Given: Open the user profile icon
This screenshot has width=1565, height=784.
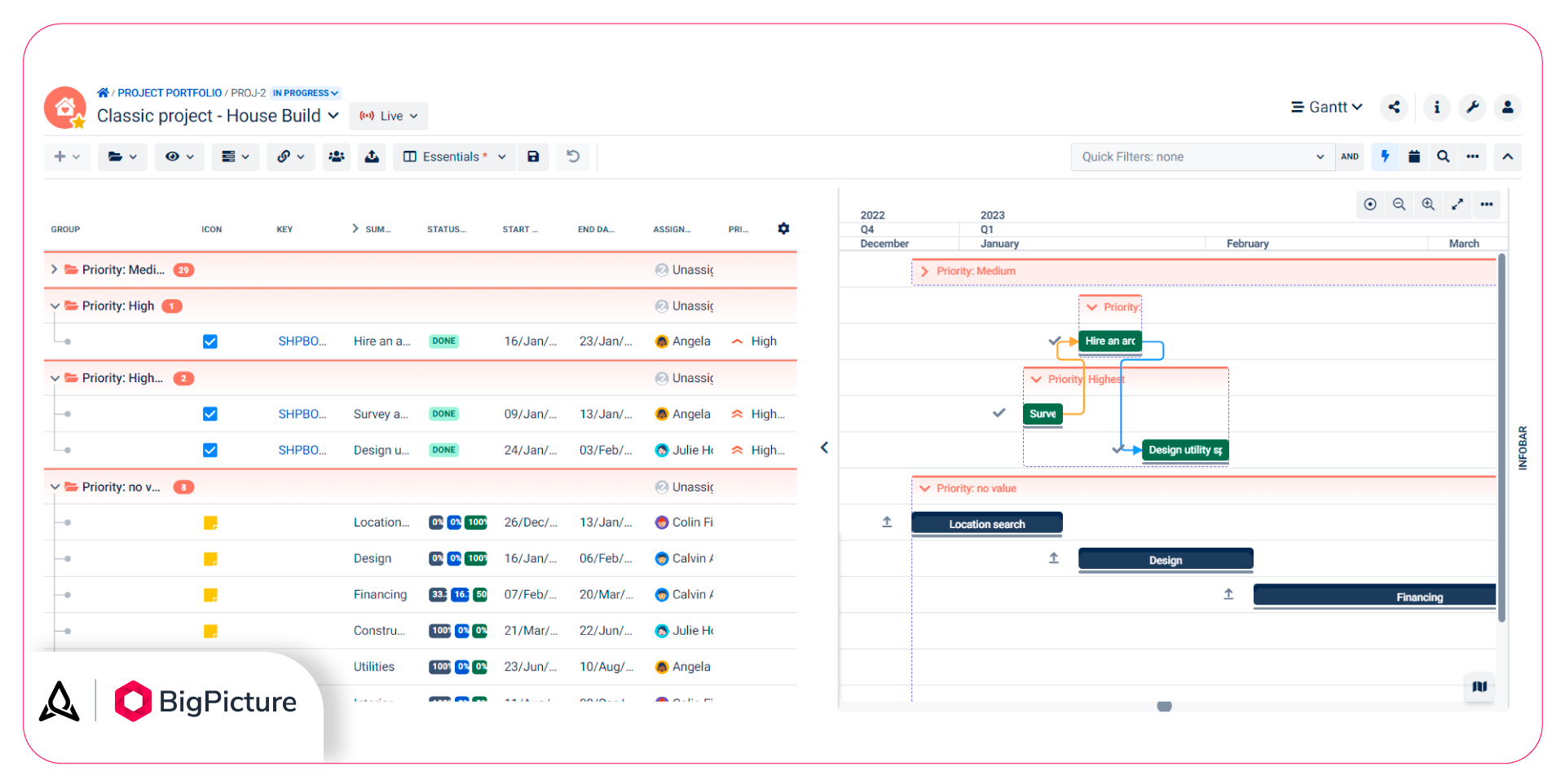Looking at the screenshot, I should pos(1508,108).
